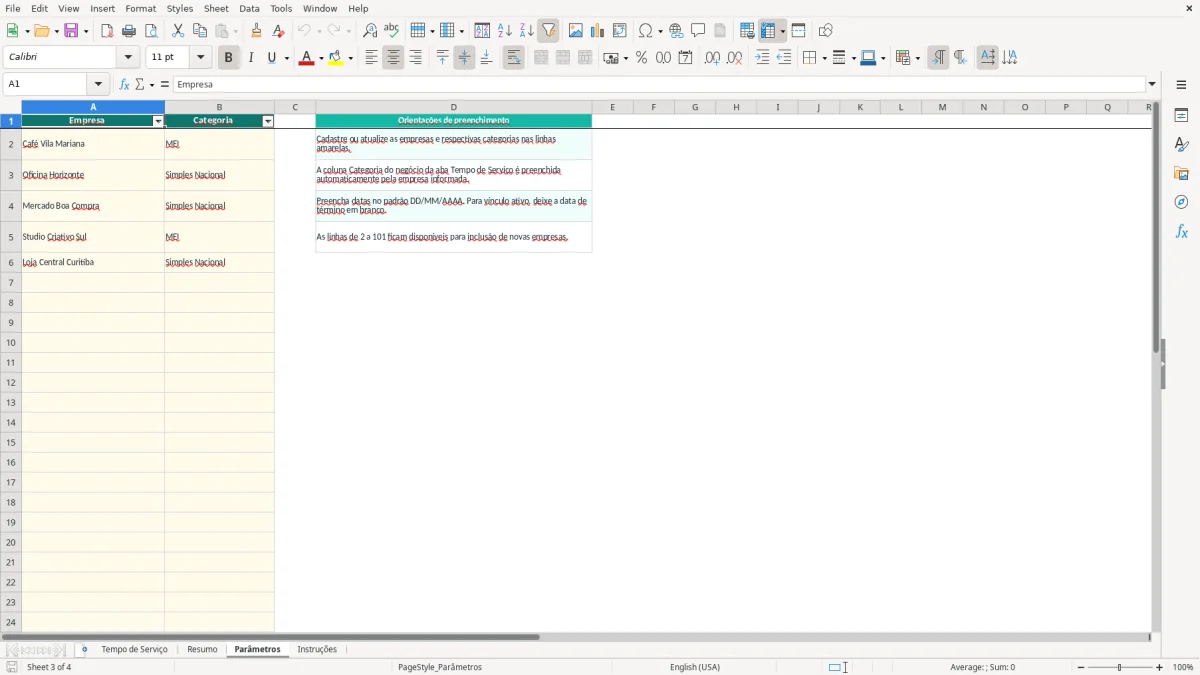Click the column D header
This screenshot has height=675, width=1200.
click(453, 107)
